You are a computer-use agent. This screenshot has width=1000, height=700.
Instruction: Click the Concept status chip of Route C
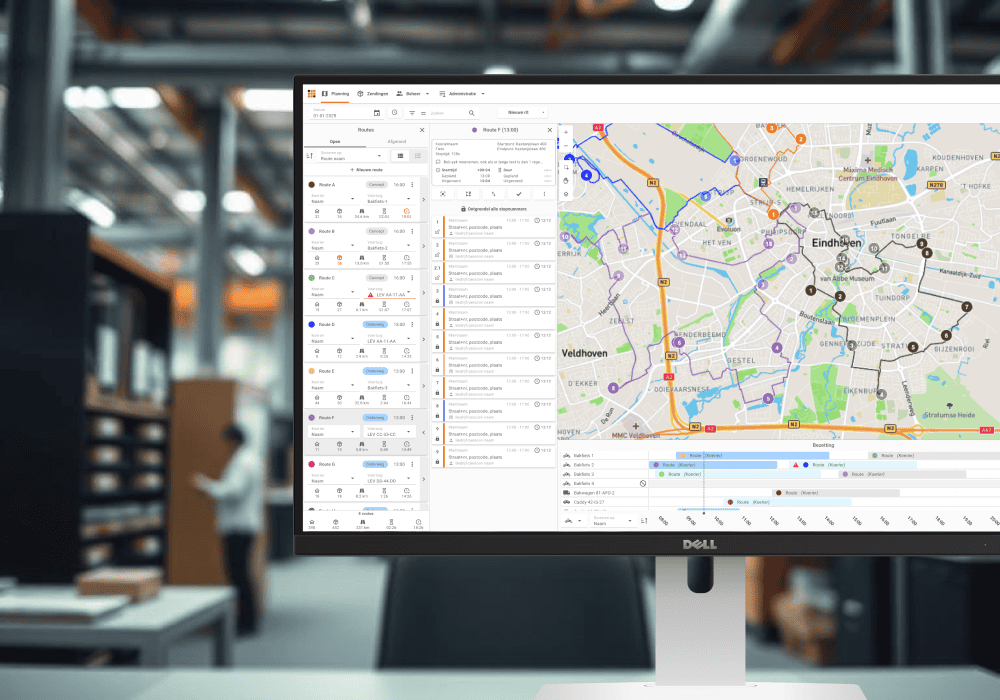[377, 278]
